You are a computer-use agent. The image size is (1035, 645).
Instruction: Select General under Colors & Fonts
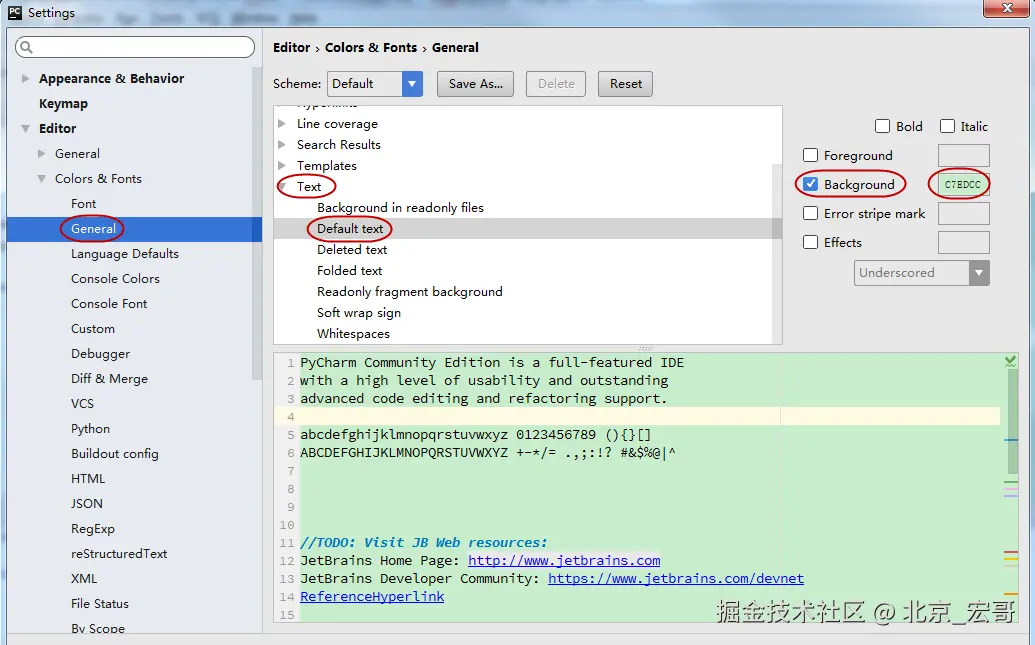(93, 229)
